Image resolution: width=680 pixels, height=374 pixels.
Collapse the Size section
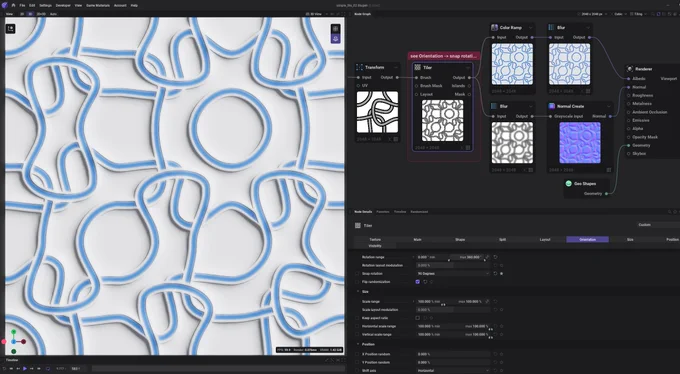pyautogui.click(x=358, y=292)
